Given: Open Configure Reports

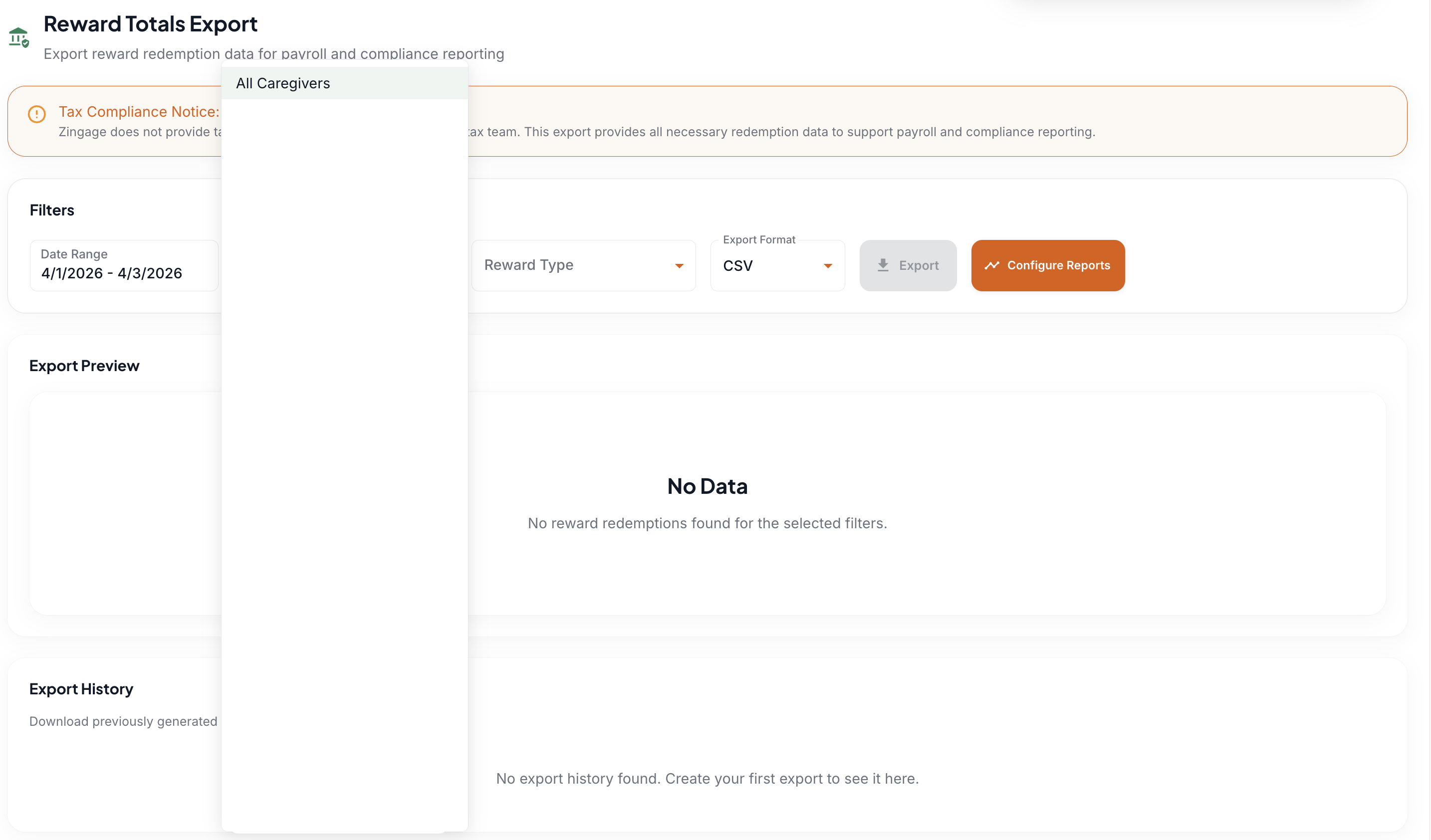Looking at the screenshot, I should tap(1047, 265).
